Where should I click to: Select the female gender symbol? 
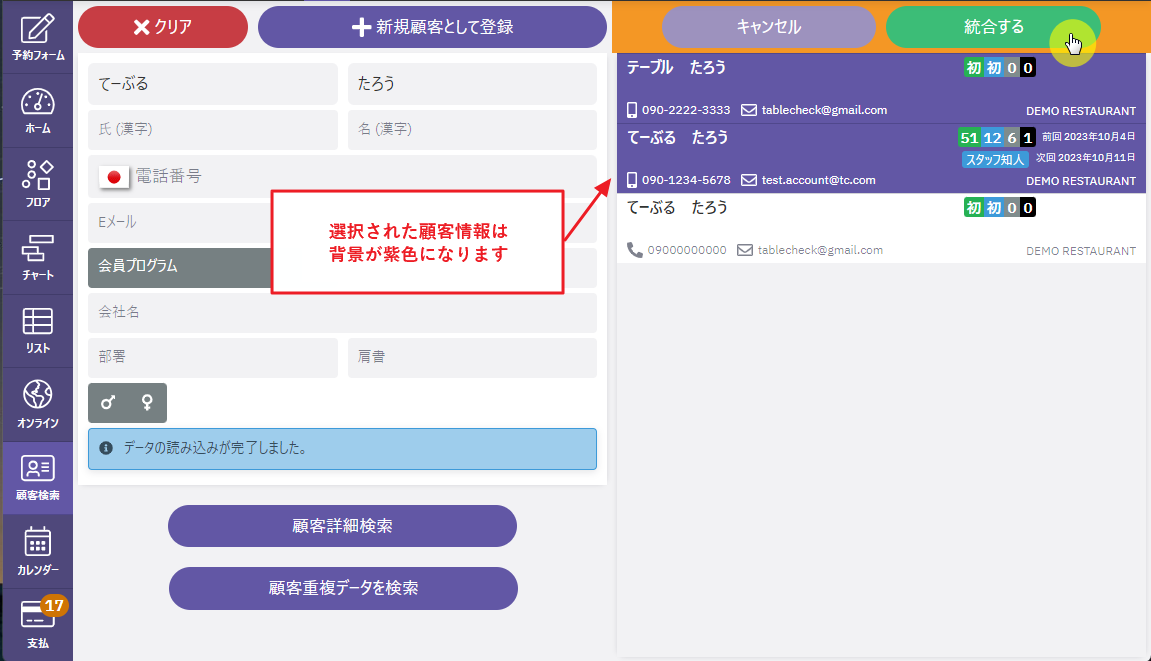click(x=147, y=402)
